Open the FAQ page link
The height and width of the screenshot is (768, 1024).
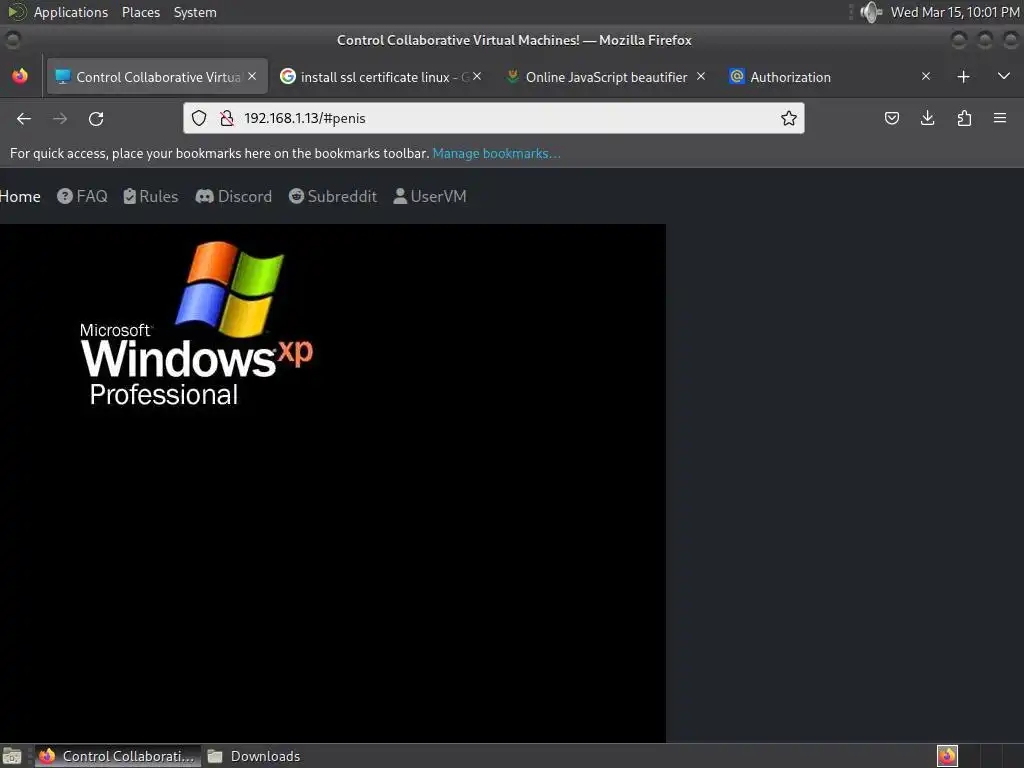click(82, 197)
